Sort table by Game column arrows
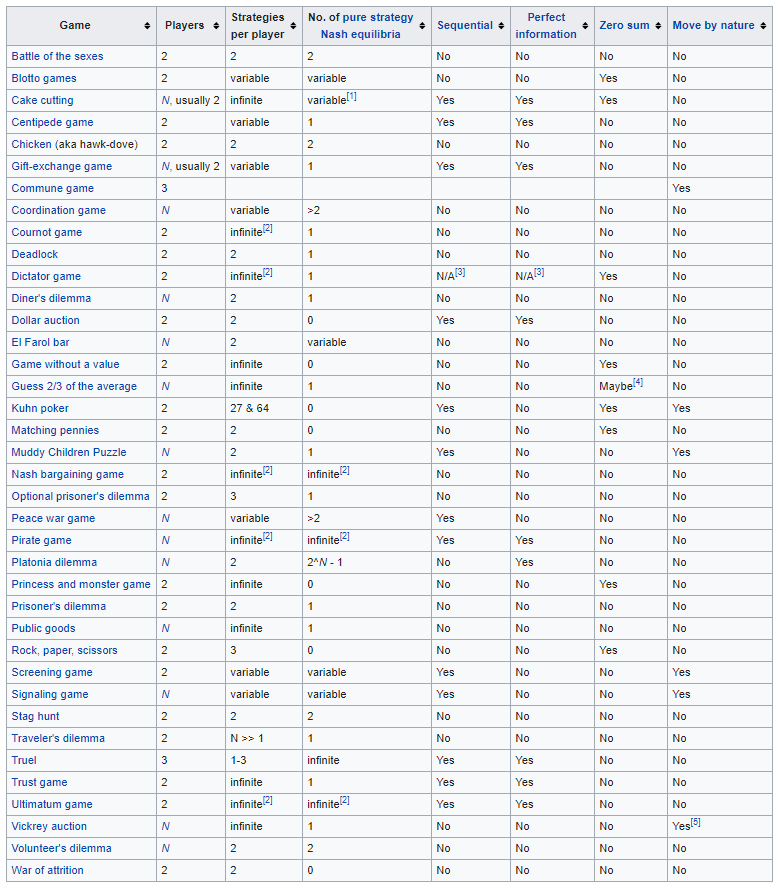This screenshot has height=889, width=781. (x=147, y=26)
